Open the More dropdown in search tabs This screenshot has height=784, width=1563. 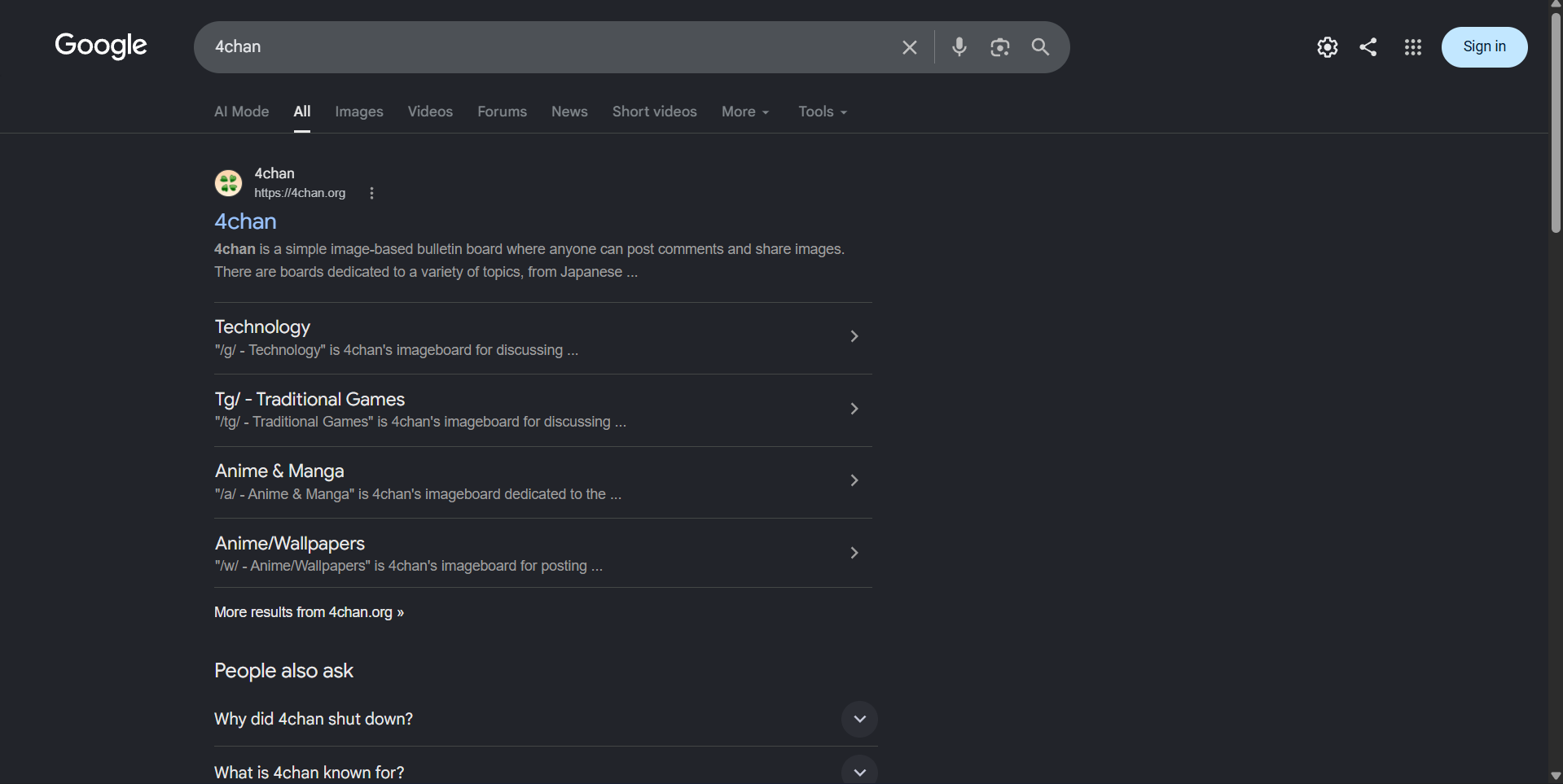pyautogui.click(x=745, y=112)
